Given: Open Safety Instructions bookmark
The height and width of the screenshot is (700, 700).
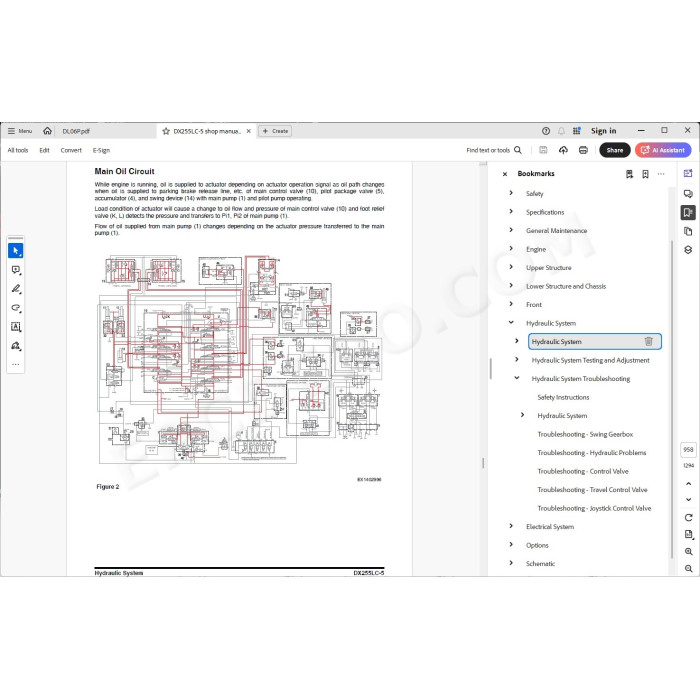Looking at the screenshot, I should tap(563, 397).
